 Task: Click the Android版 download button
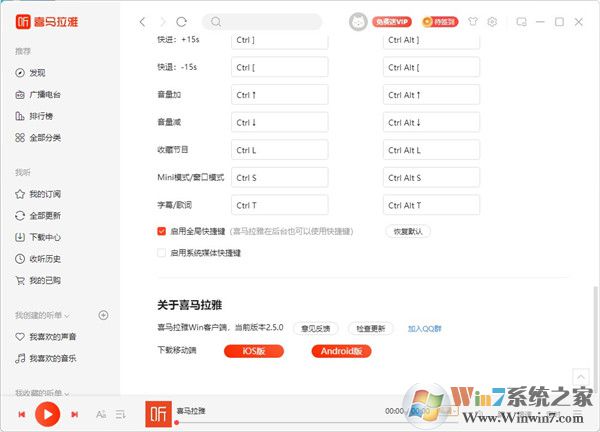341,351
